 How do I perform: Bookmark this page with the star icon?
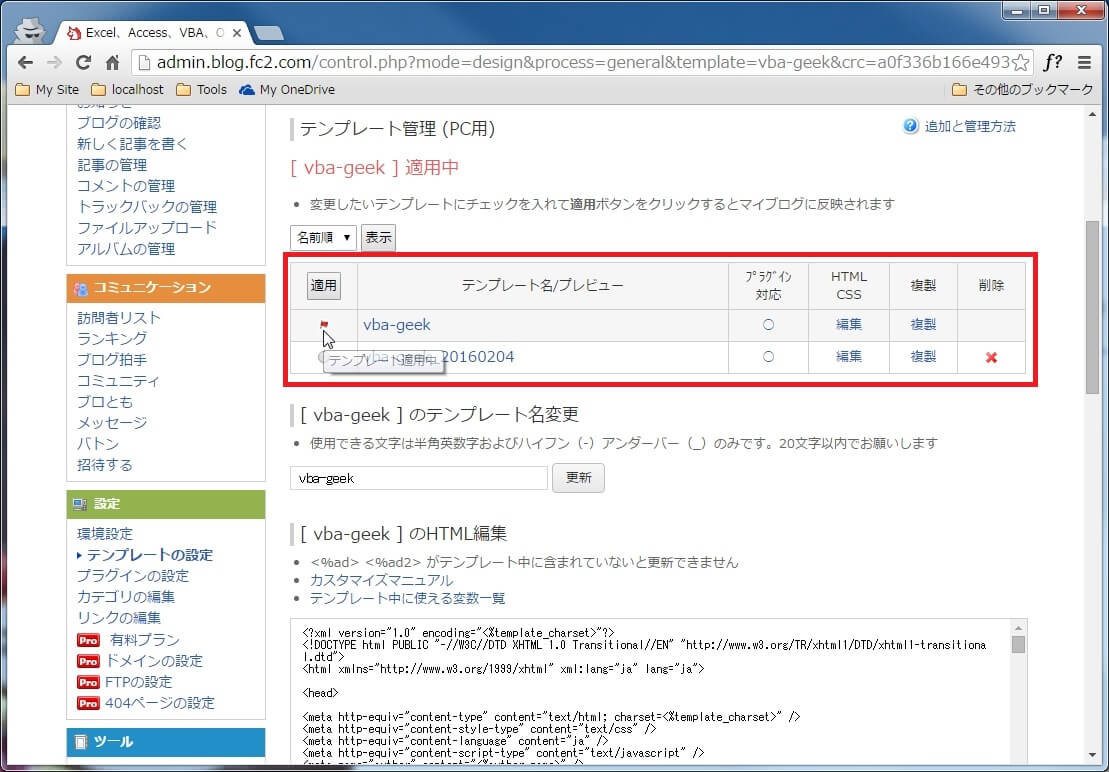pos(1020,62)
